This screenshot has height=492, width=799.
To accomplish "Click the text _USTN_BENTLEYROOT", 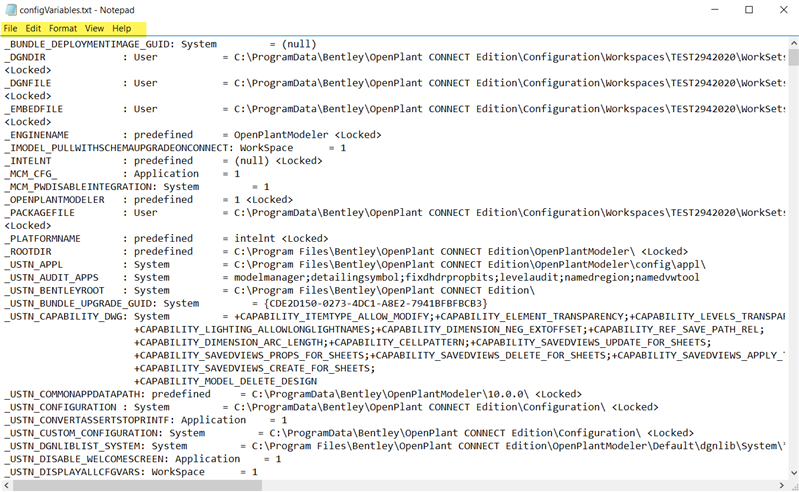I will click(55, 290).
